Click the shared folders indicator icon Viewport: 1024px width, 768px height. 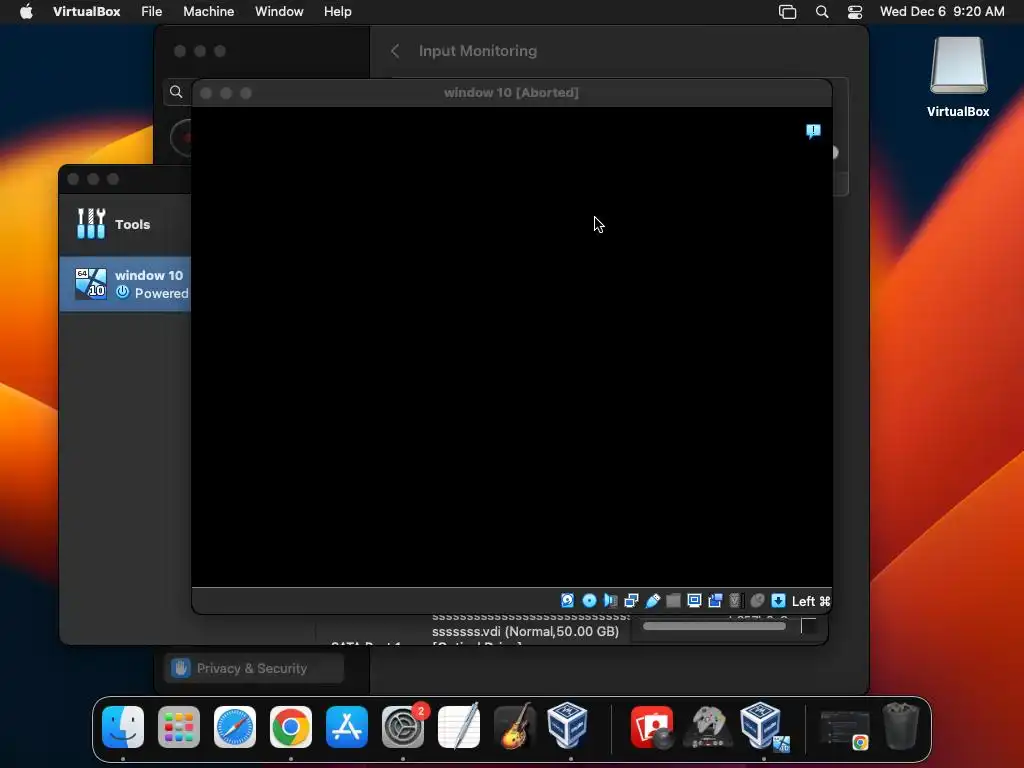[673, 601]
